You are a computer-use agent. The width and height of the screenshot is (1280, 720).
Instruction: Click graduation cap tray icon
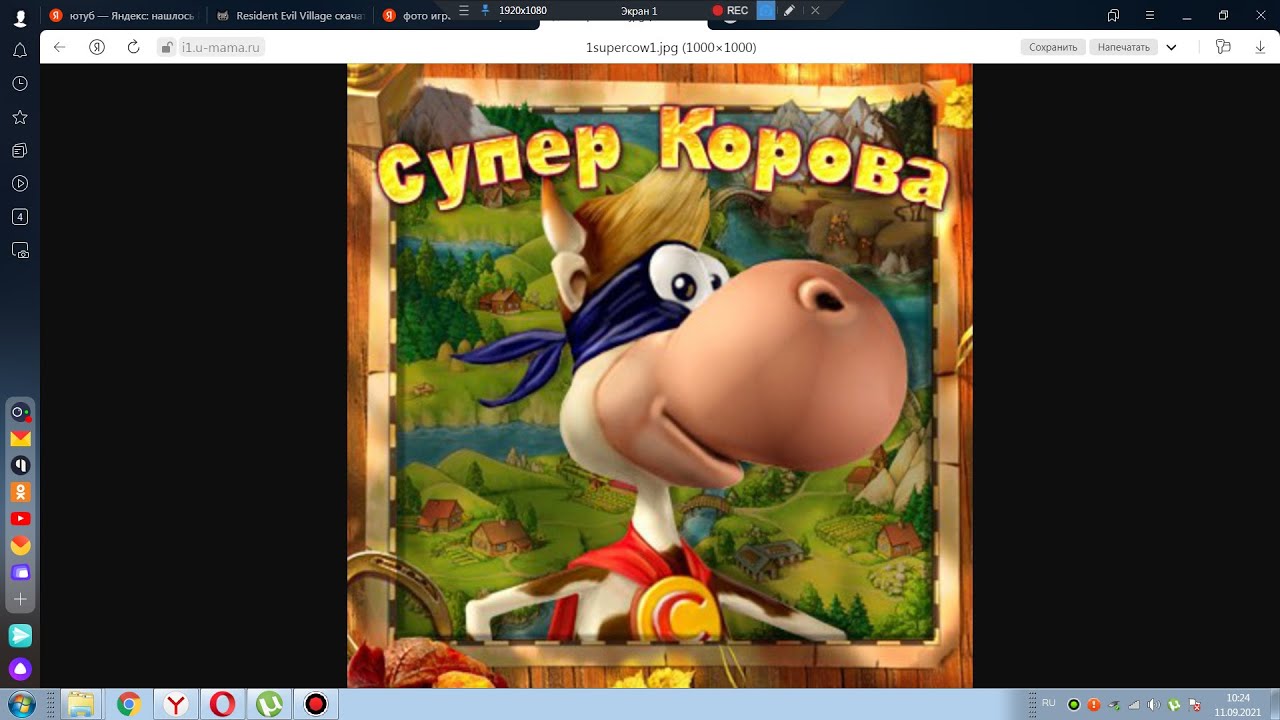coord(1114,704)
